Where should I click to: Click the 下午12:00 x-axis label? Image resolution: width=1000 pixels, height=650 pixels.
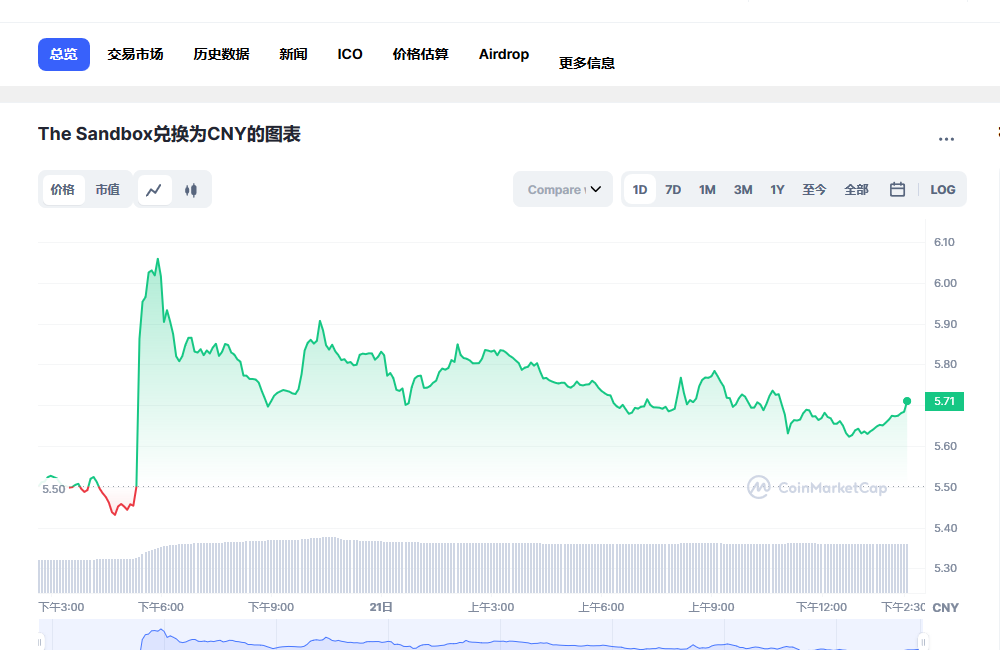821,607
